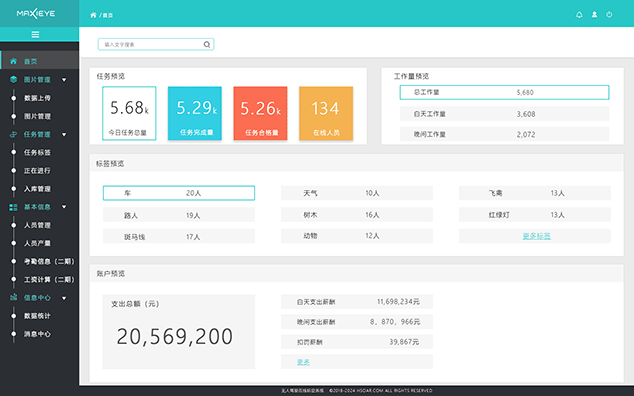Open the notification bell icon
The width and height of the screenshot is (634, 396).
coord(579,15)
